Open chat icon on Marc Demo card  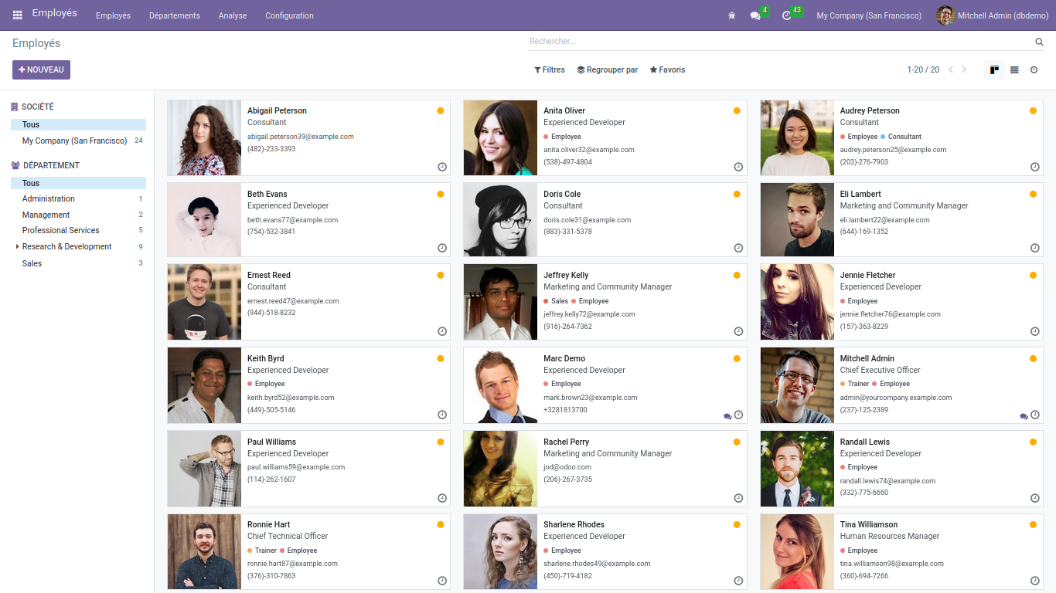tap(727, 415)
